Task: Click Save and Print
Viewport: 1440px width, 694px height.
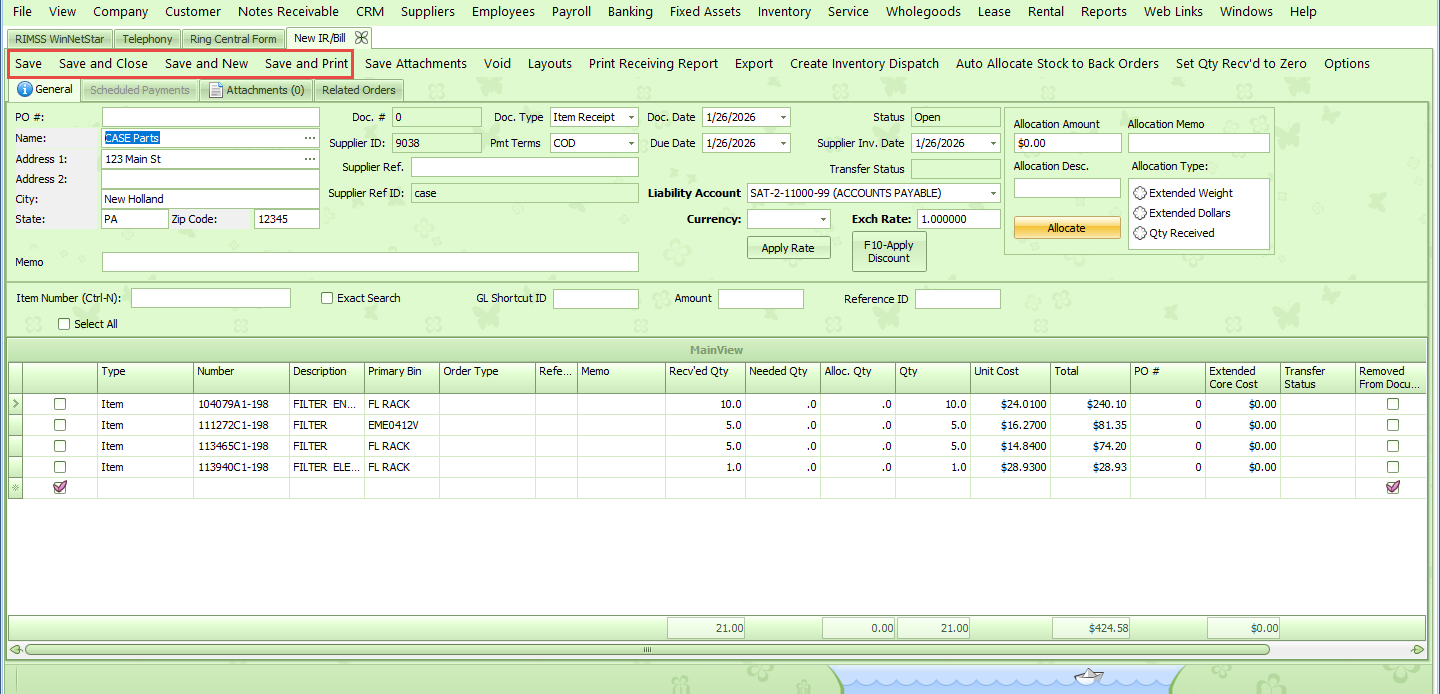Action: pyautogui.click(x=306, y=63)
